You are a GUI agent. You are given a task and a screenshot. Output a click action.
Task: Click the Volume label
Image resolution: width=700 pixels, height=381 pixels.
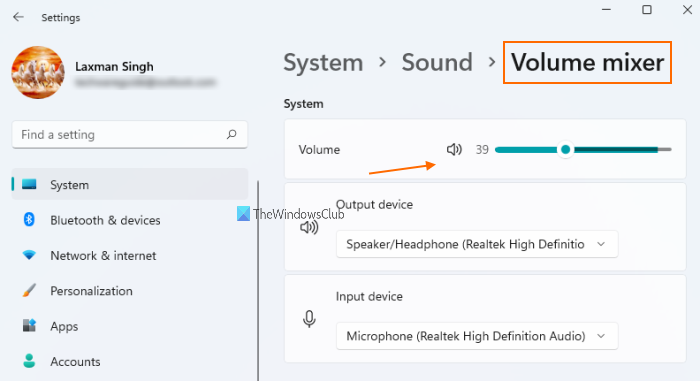click(x=319, y=150)
